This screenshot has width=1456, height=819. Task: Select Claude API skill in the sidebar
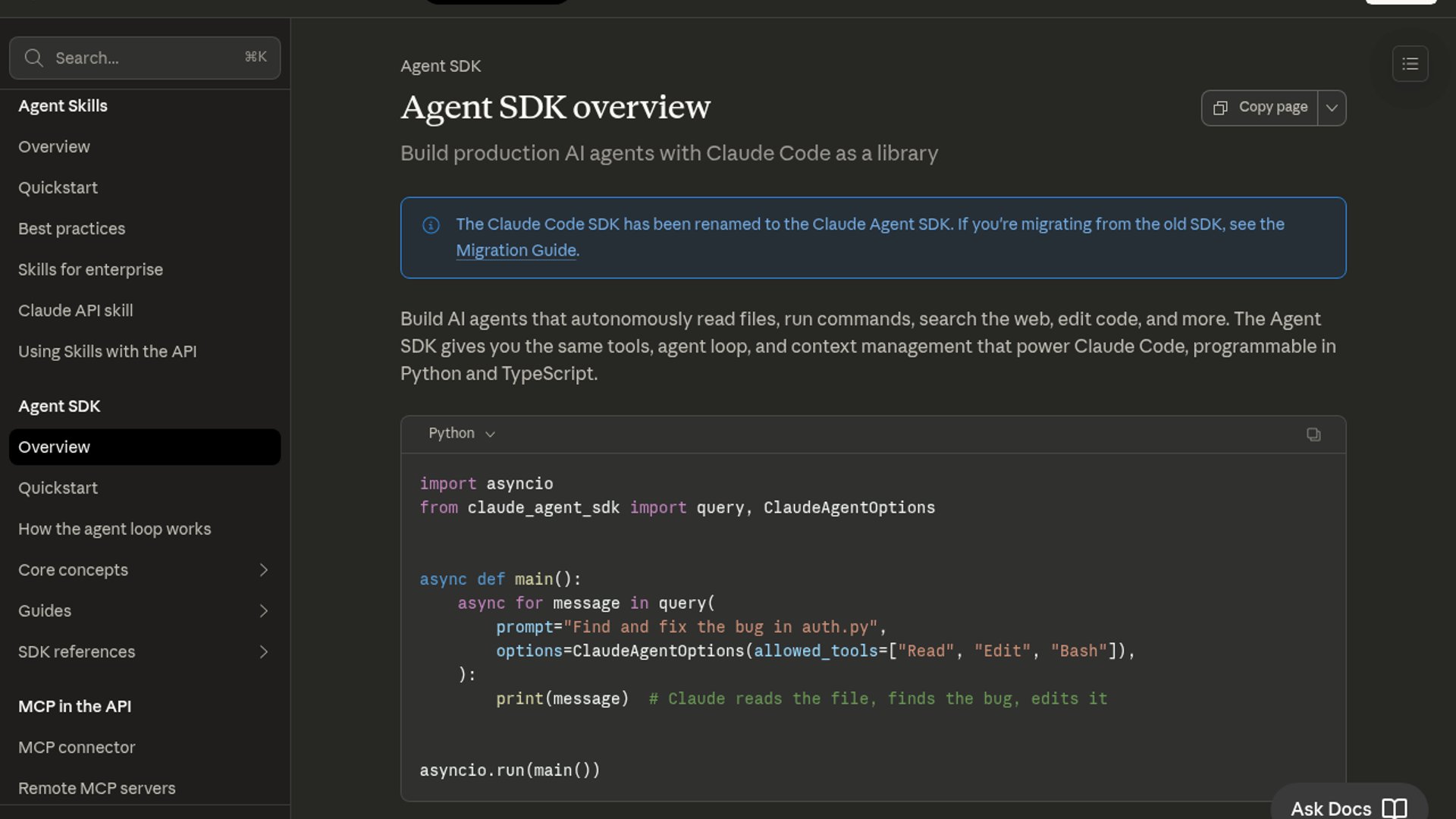[75, 311]
